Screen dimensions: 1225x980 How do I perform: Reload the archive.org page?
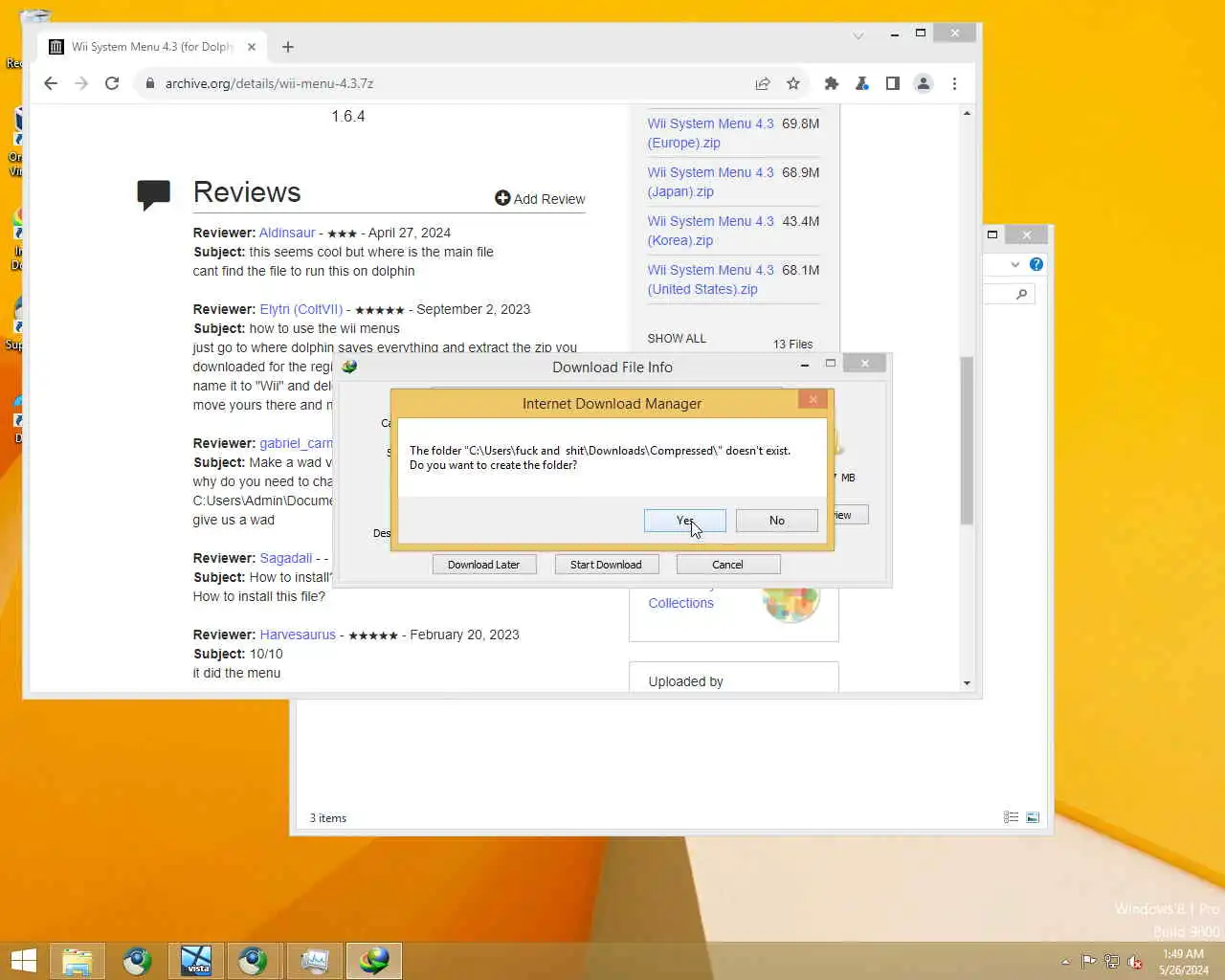click(112, 83)
